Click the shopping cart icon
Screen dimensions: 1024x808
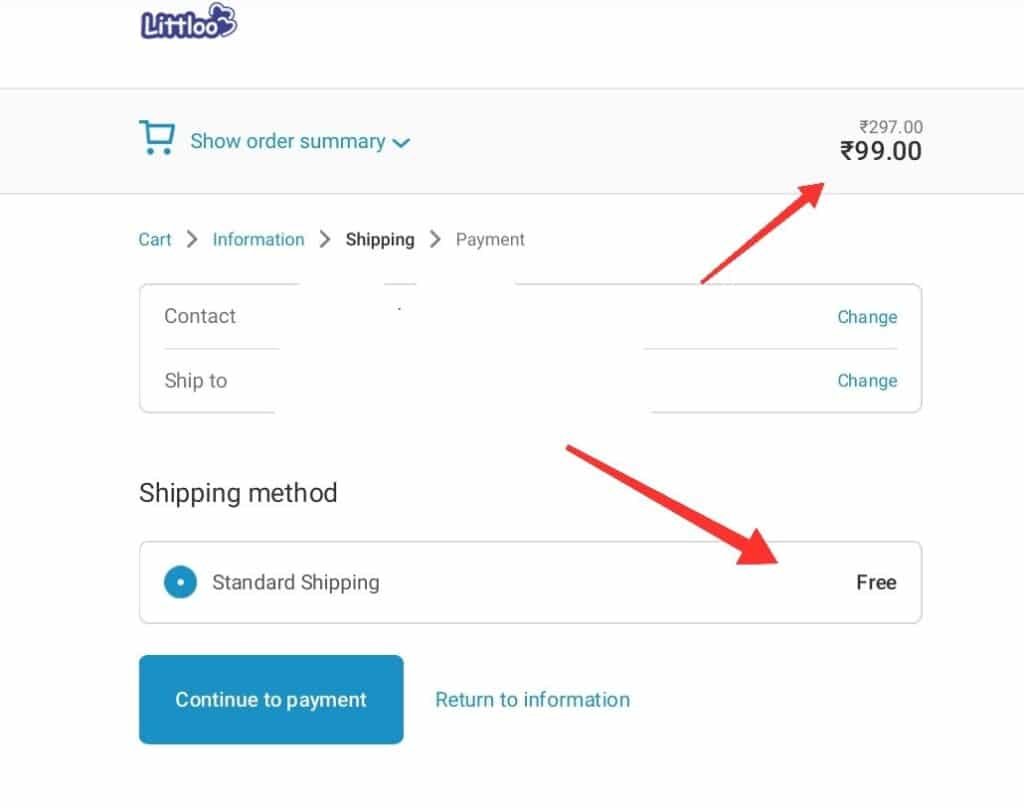(x=156, y=138)
